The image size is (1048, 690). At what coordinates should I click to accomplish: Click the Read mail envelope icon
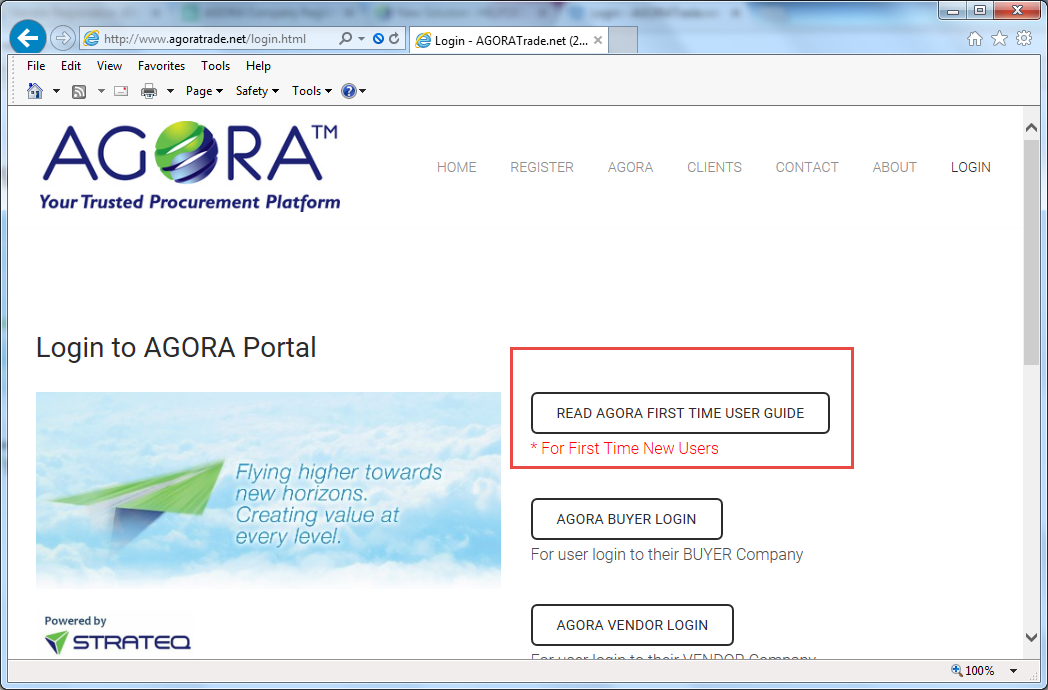pos(121,91)
